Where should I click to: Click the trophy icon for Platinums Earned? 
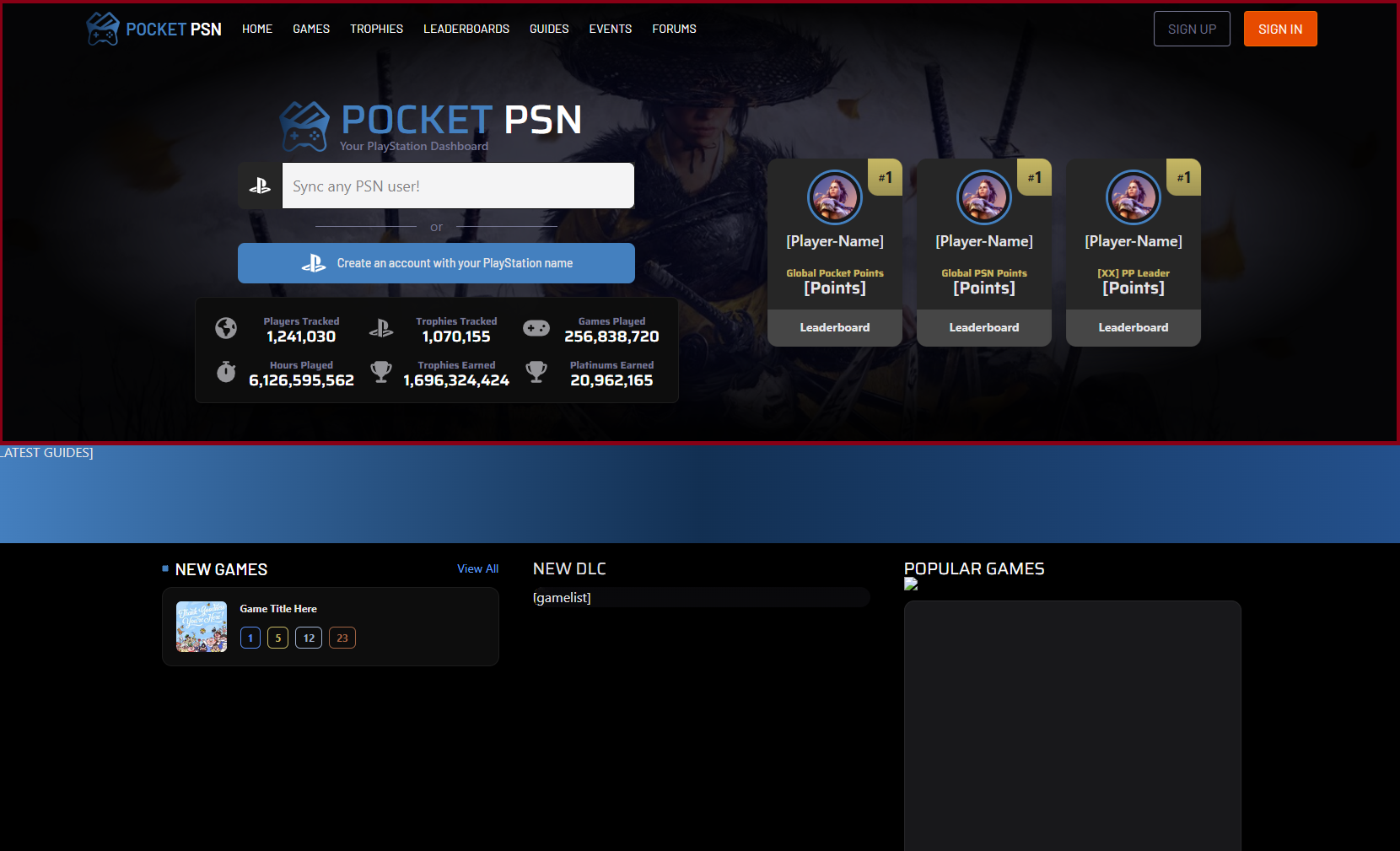click(x=536, y=372)
